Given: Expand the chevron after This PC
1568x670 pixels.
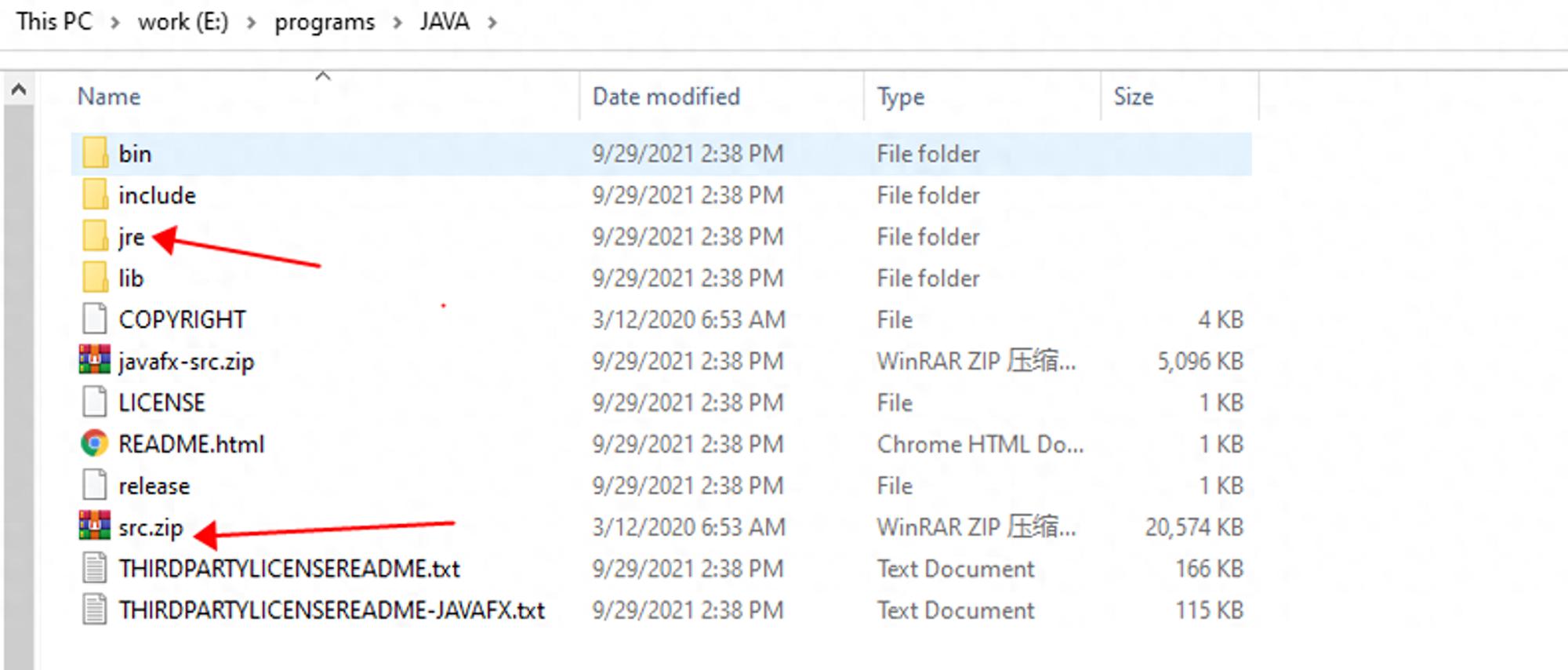Looking at the screenshot, I should click(115, 23).
